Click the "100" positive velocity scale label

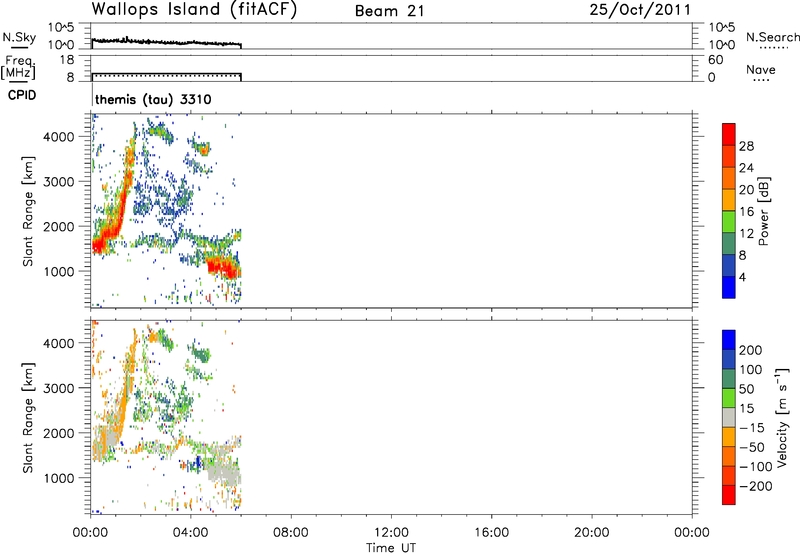pos(751,370)
